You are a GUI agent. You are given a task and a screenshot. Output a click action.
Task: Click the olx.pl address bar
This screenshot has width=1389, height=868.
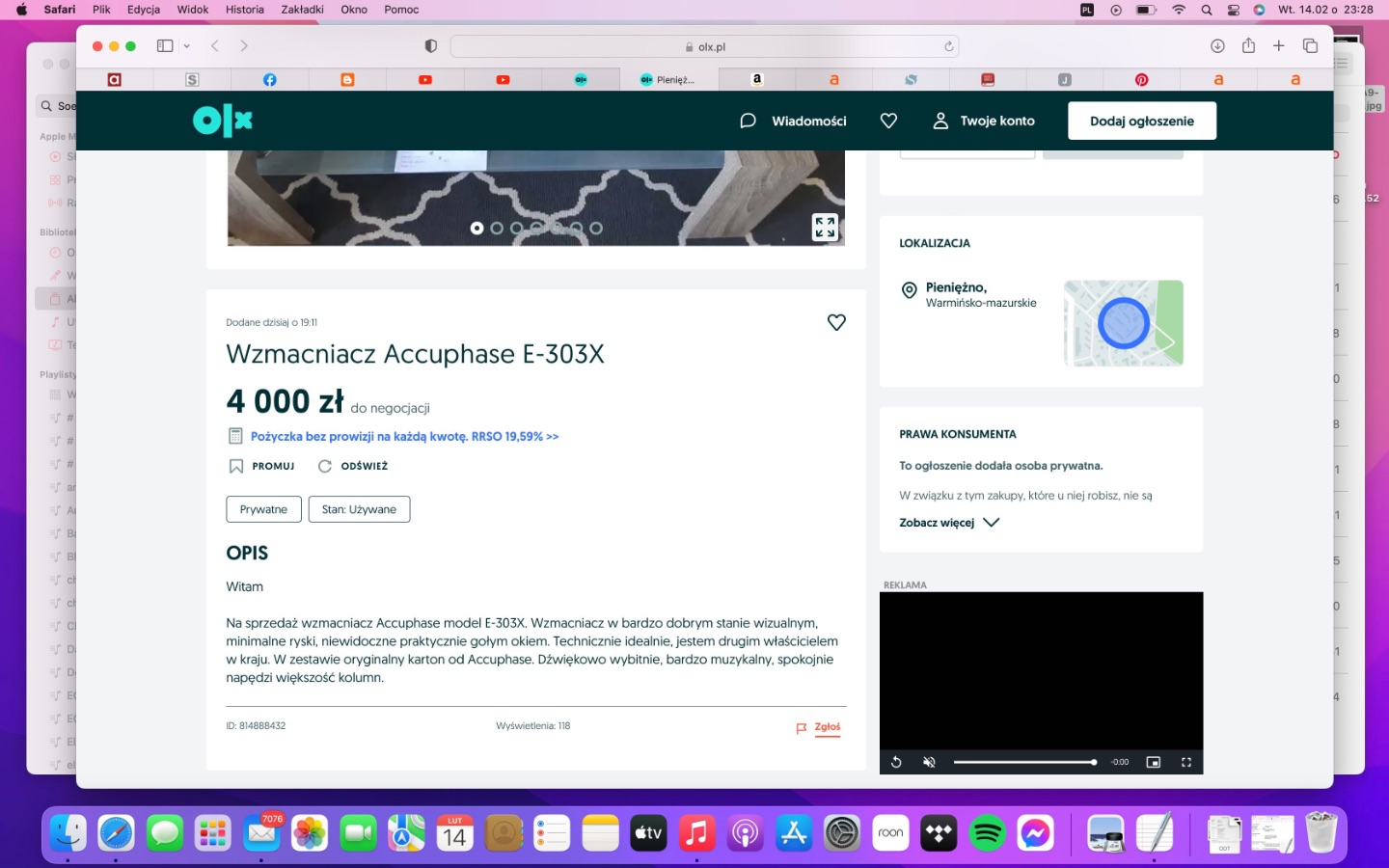704,46
